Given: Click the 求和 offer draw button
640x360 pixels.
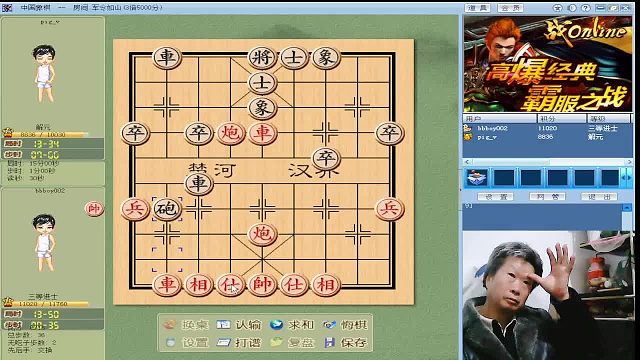Looking at the screenshot, I should 291,325.
